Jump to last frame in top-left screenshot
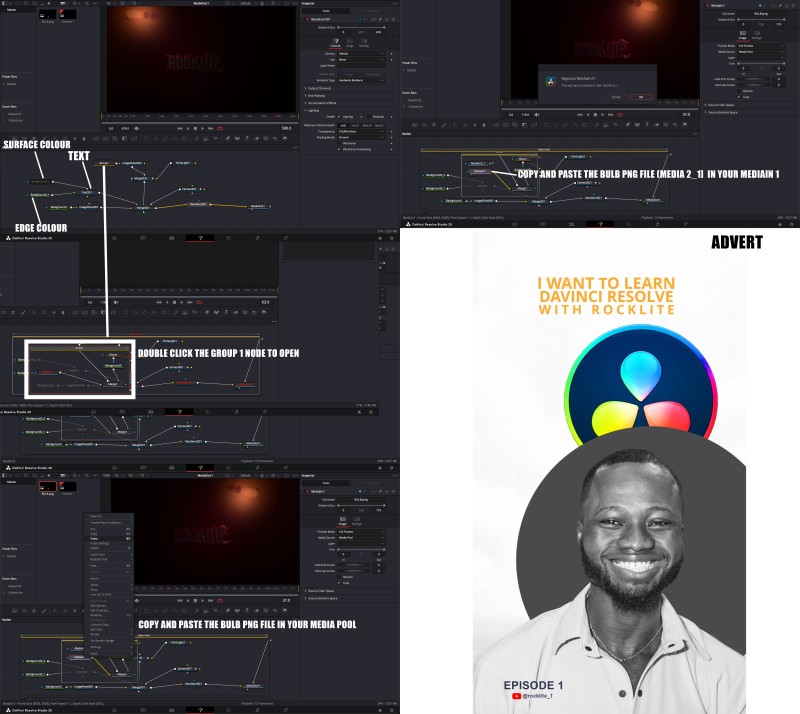 click(210, 129)
